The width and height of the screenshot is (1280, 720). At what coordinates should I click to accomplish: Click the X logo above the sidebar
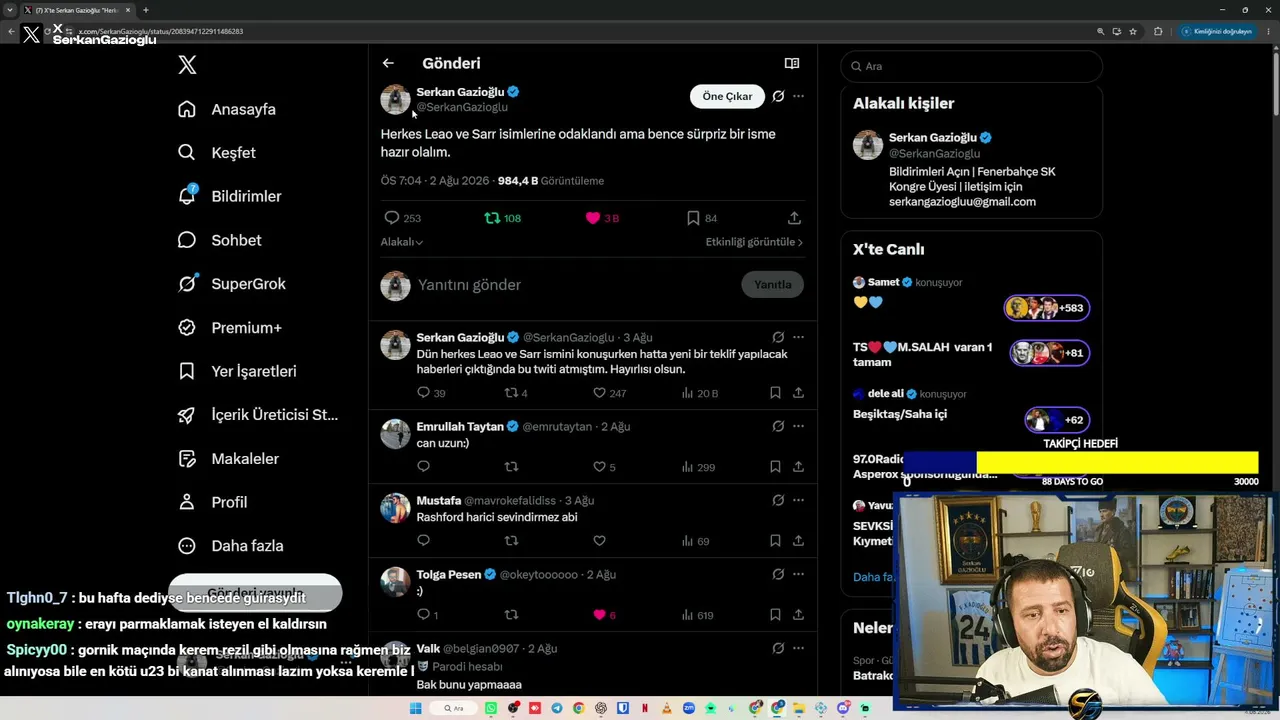pos(187,66)
